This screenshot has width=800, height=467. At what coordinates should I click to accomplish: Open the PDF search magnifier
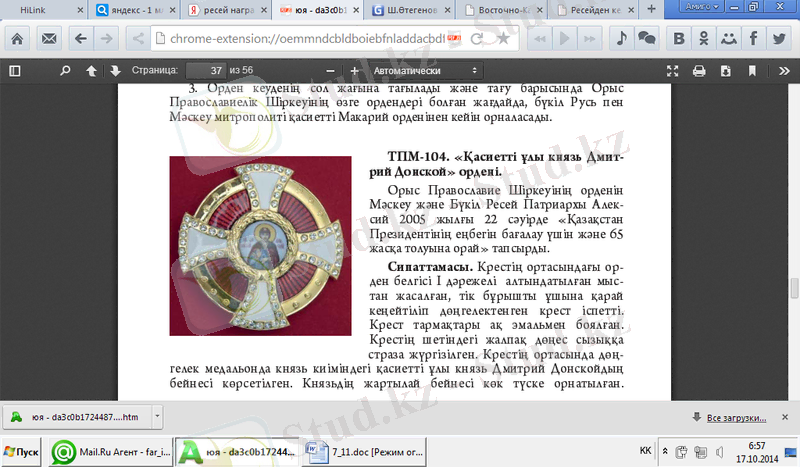(66, 72)
